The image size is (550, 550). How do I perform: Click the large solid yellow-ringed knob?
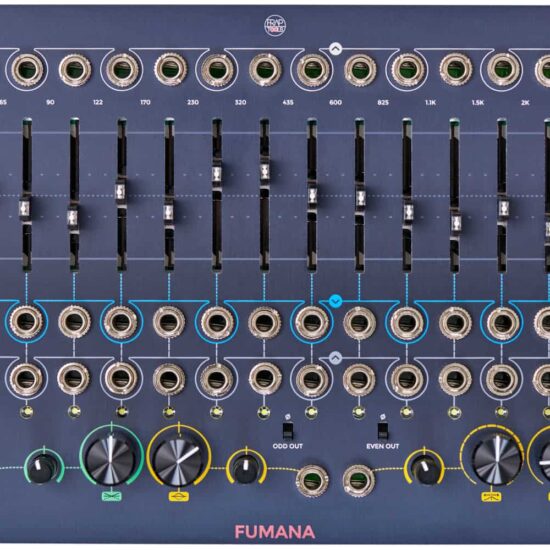178,463
